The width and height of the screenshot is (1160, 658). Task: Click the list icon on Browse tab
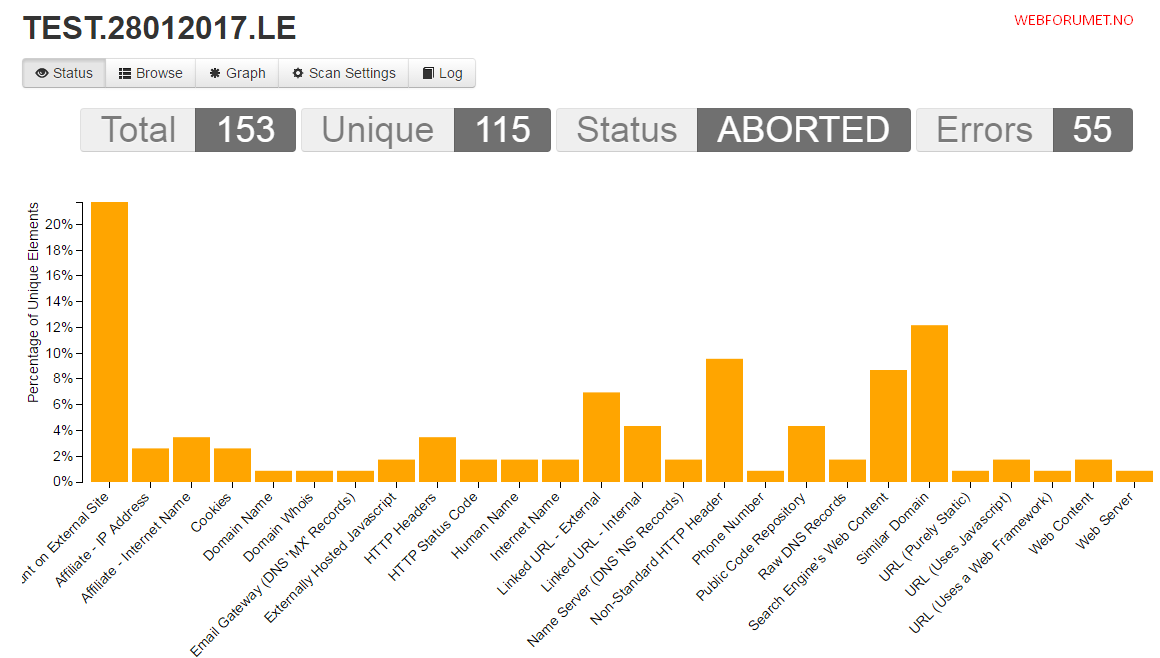125,73
